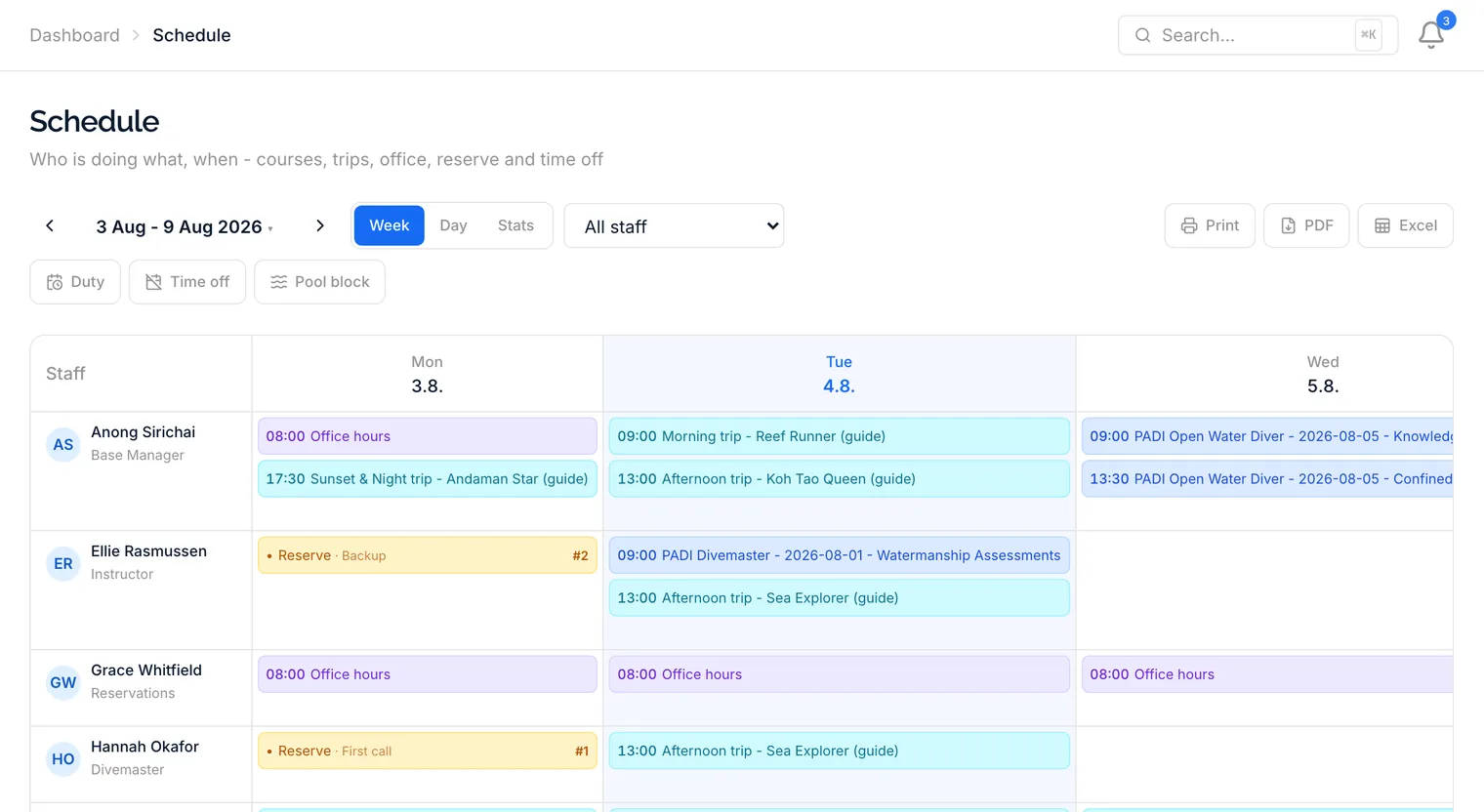Click the crossed calendar icon in Time off
1484x812 pixels.
pos(153,282)
